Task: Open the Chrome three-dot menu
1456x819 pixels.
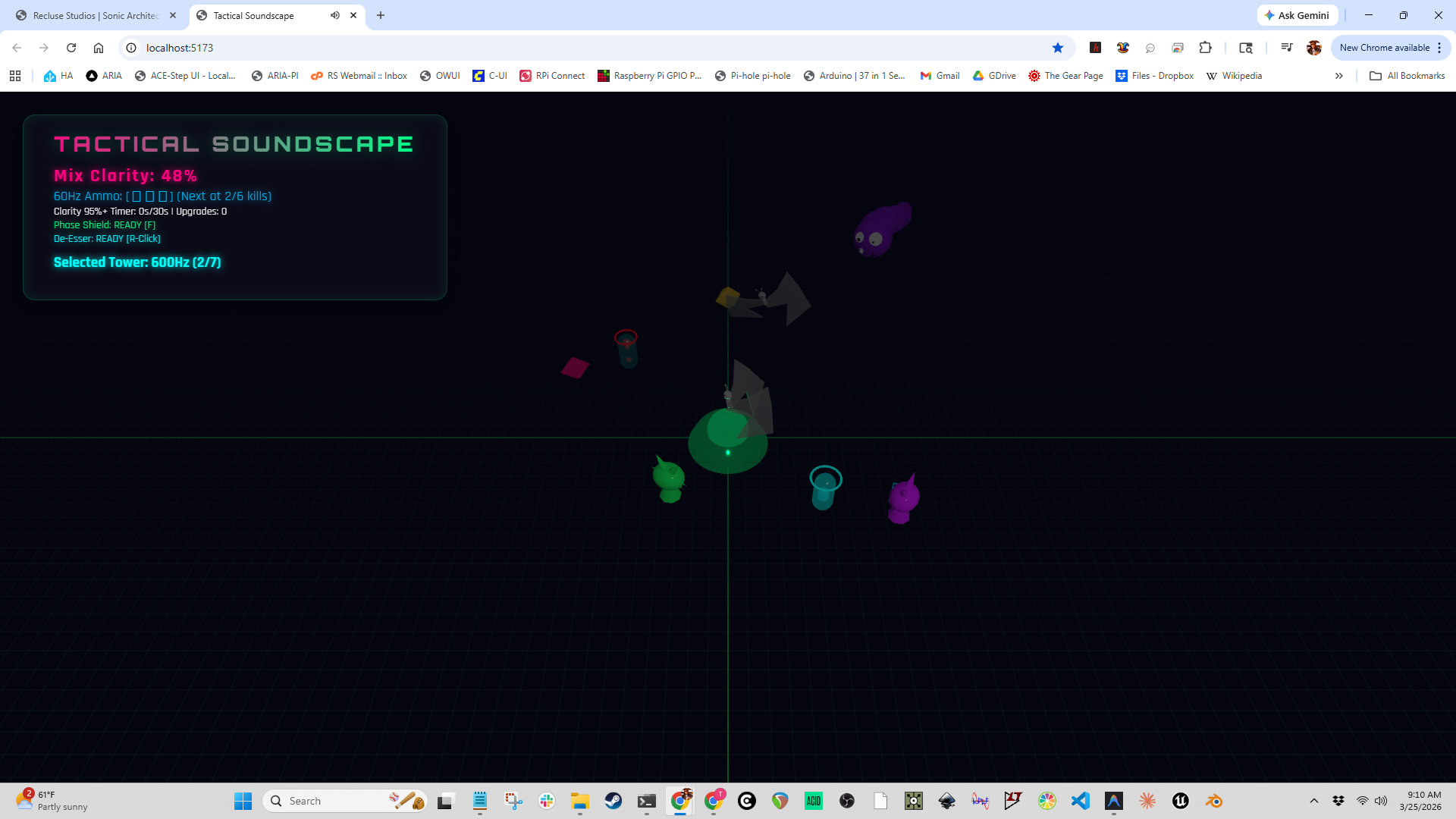Action: point(1439,47)
